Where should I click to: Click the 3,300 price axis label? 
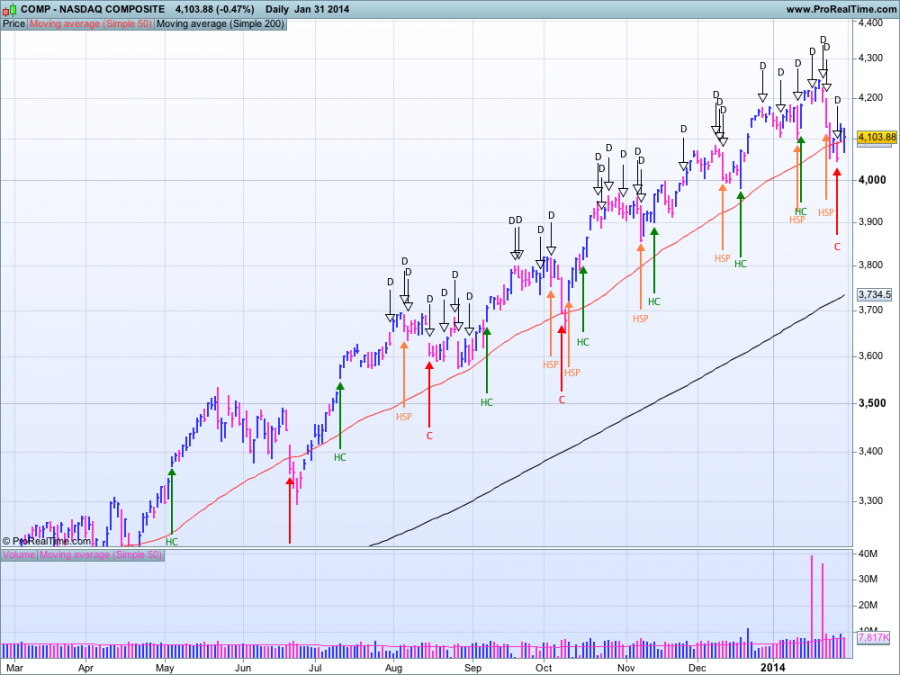click(871, 501)
